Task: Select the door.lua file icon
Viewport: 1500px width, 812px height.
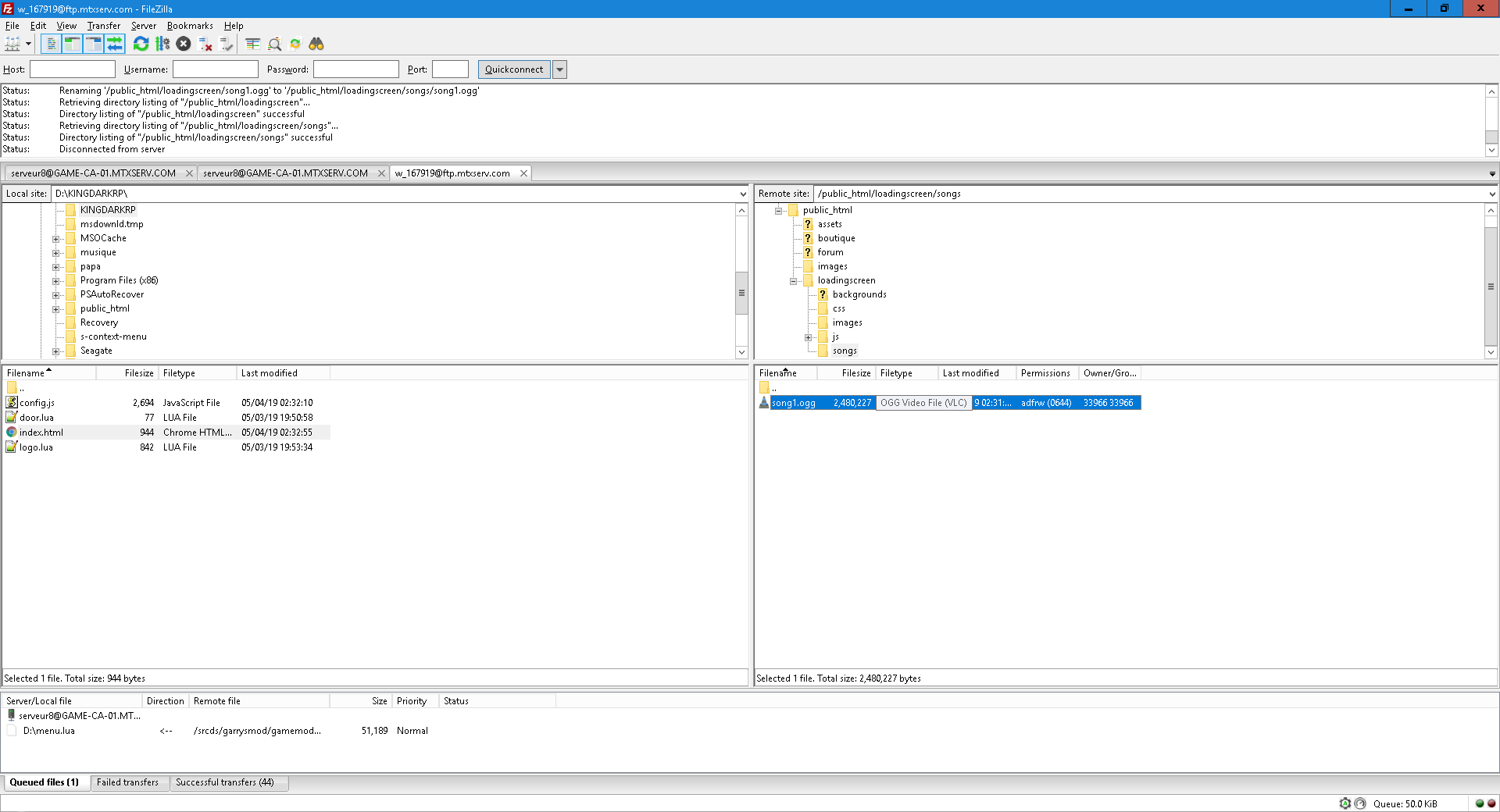Action: 12,418
